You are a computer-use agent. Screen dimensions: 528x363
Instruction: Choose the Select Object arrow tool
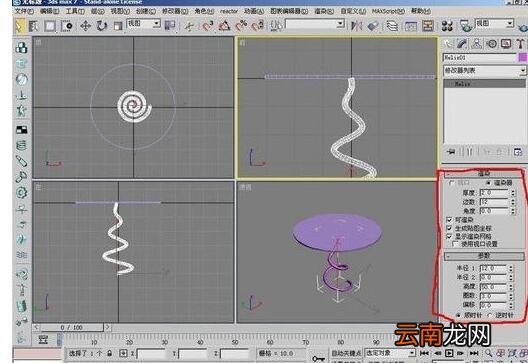[20, 26]
